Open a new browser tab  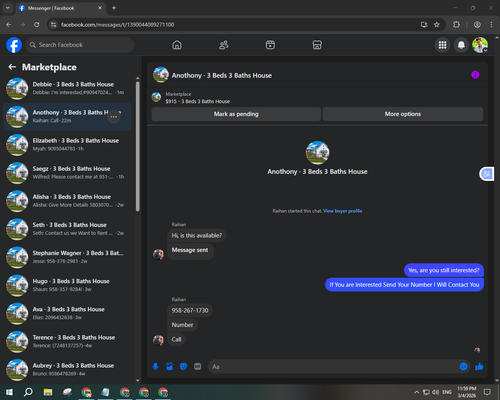pyautogui.click(x=114, y=8)
